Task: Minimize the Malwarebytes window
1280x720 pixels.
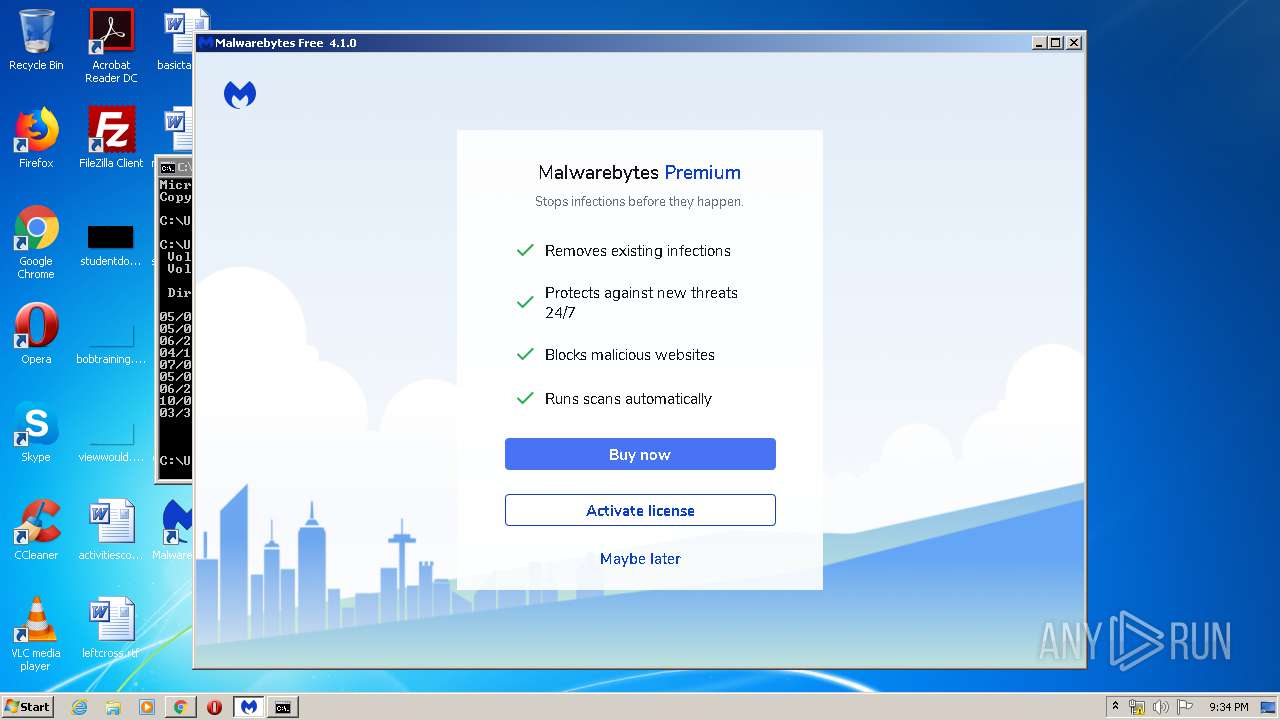Action: coord(1040,43)
